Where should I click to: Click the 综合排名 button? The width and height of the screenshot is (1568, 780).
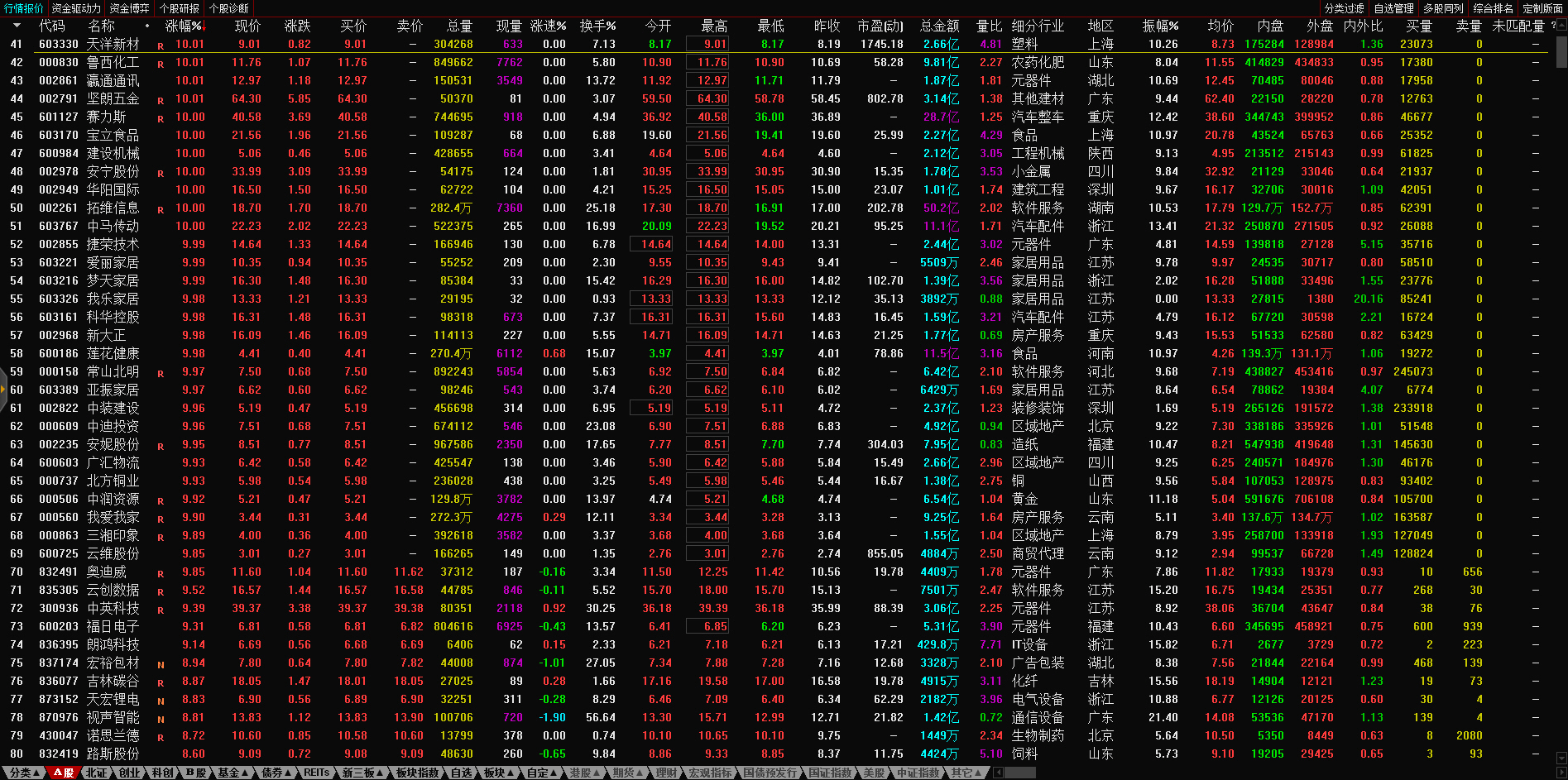[1493, 8]
